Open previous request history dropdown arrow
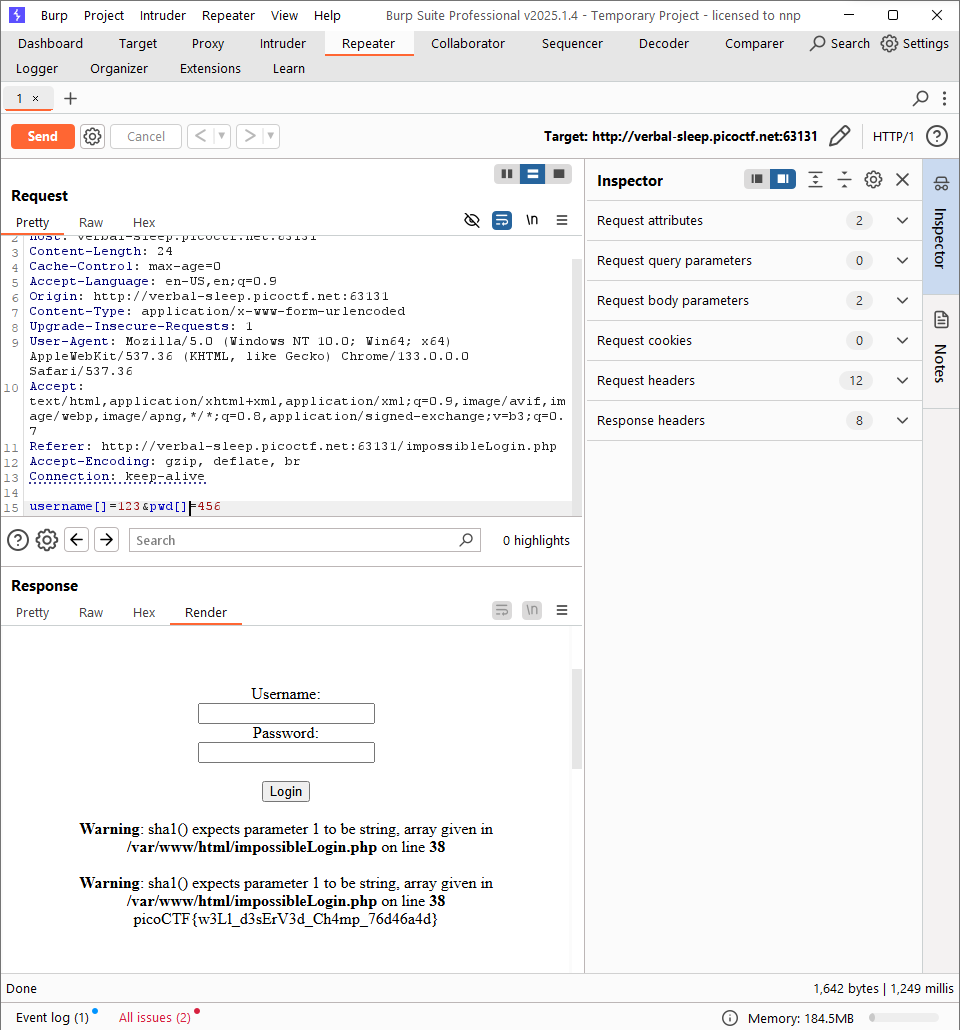Image resolution: width=960 pixels, height=1030 pixels. point(221,137)
